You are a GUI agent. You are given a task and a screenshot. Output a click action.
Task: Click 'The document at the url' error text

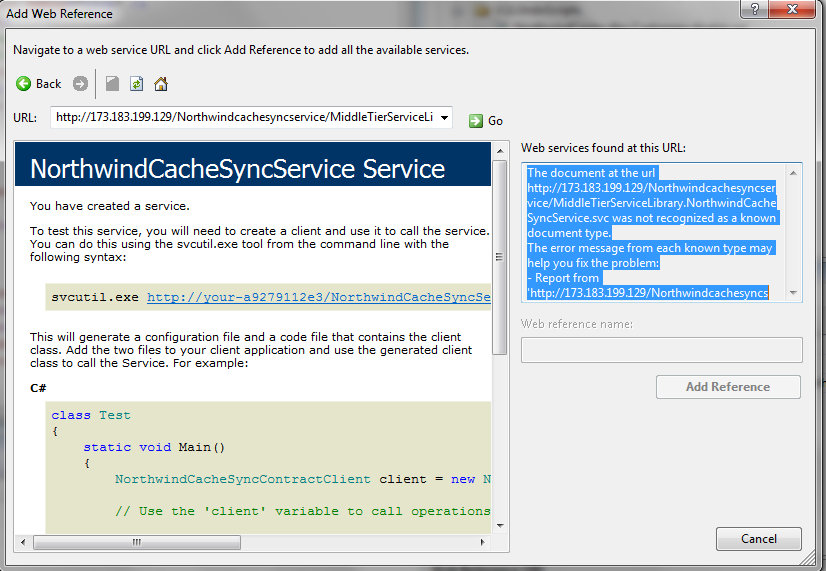[x=592, y=173]
